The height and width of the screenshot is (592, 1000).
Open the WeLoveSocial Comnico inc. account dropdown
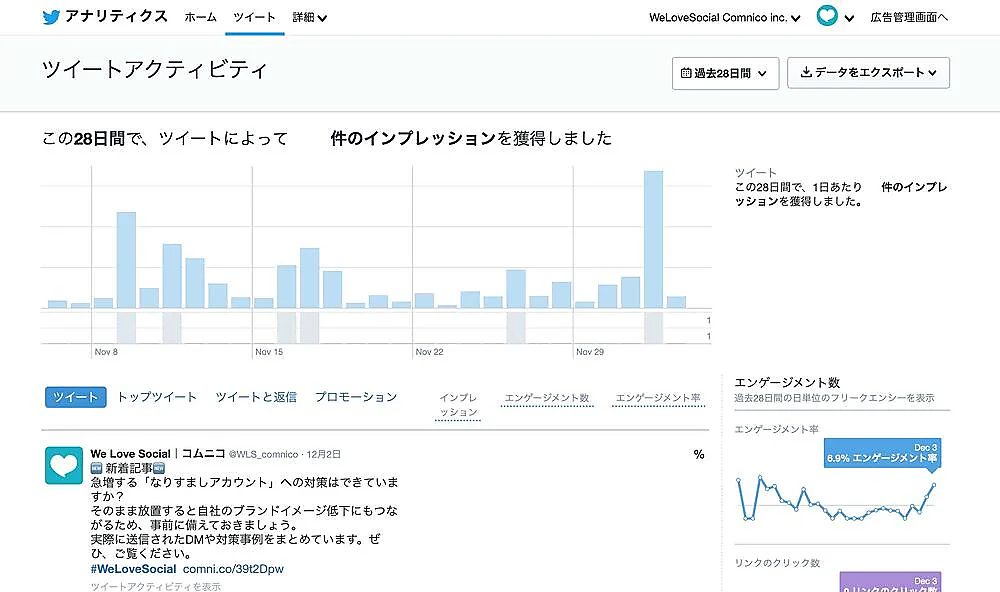click(724, 18)
